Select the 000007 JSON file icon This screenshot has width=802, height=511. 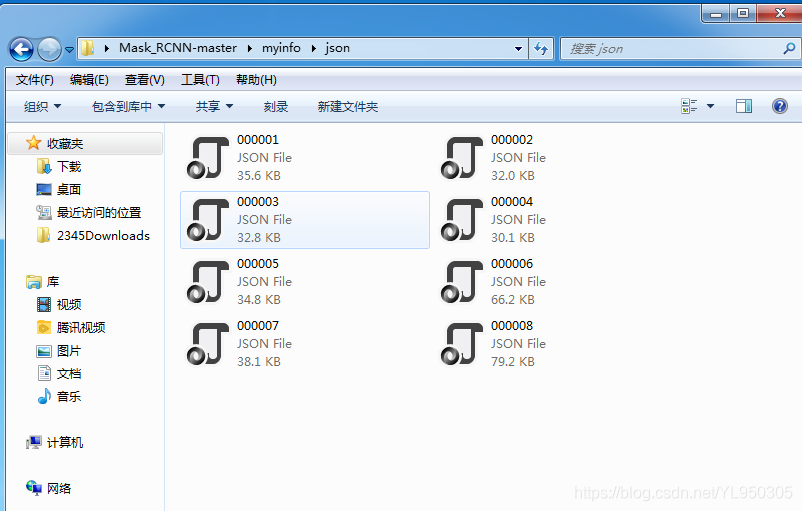207,343
